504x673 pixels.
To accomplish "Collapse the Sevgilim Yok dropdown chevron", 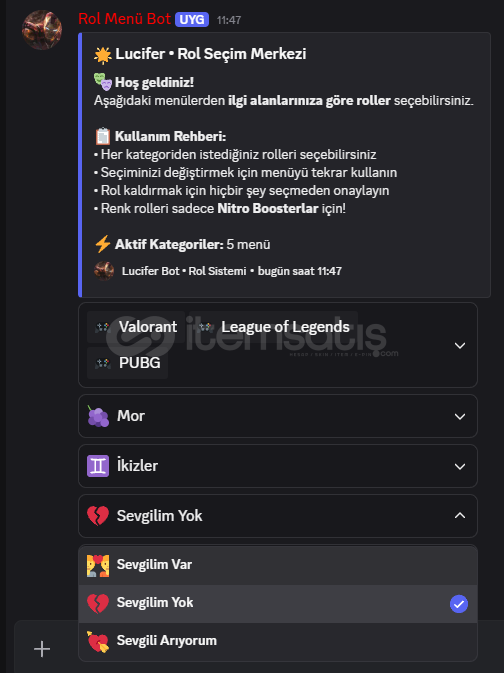I will click(460, 515).
